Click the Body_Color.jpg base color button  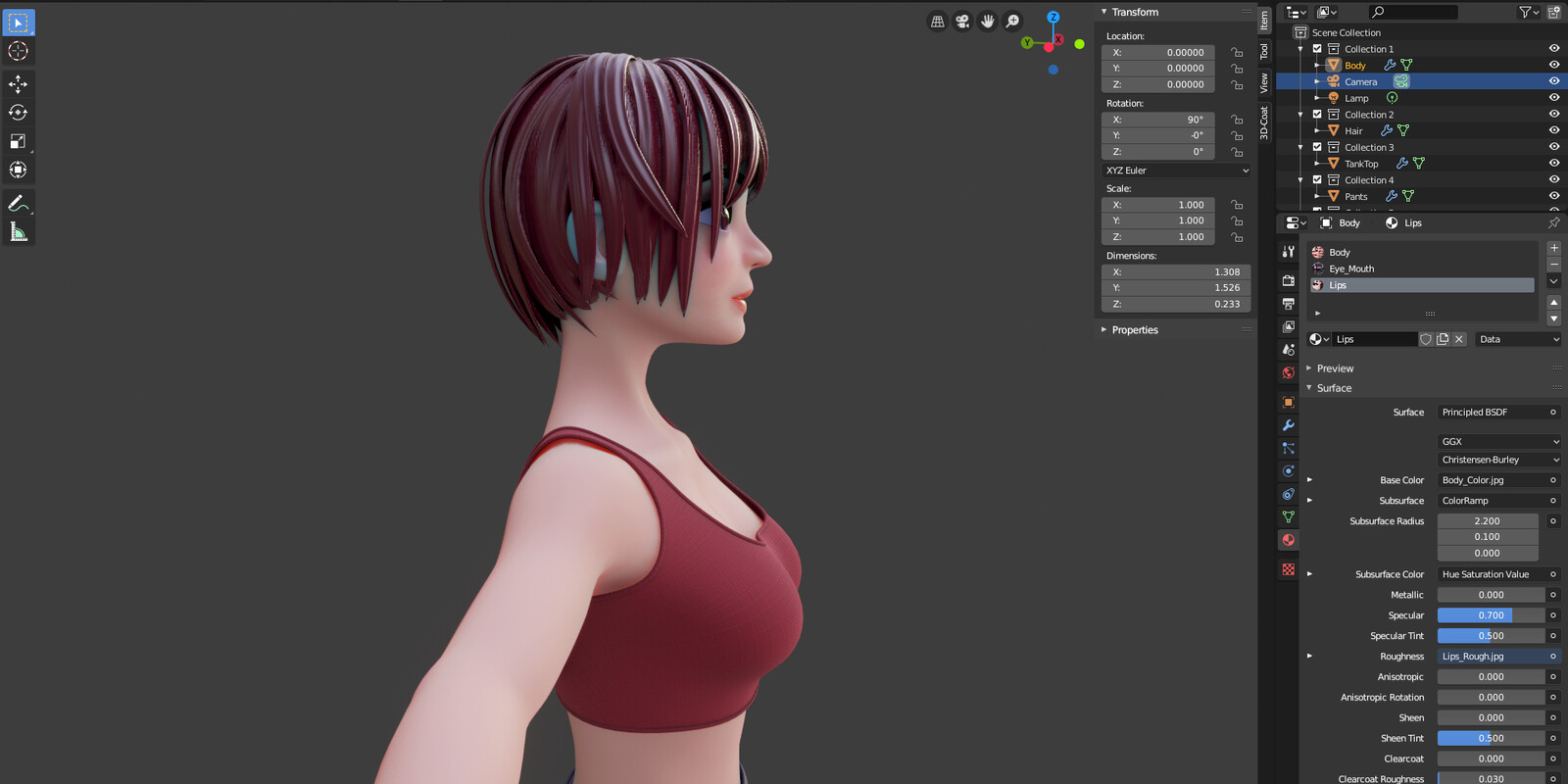pos(1493,480)
